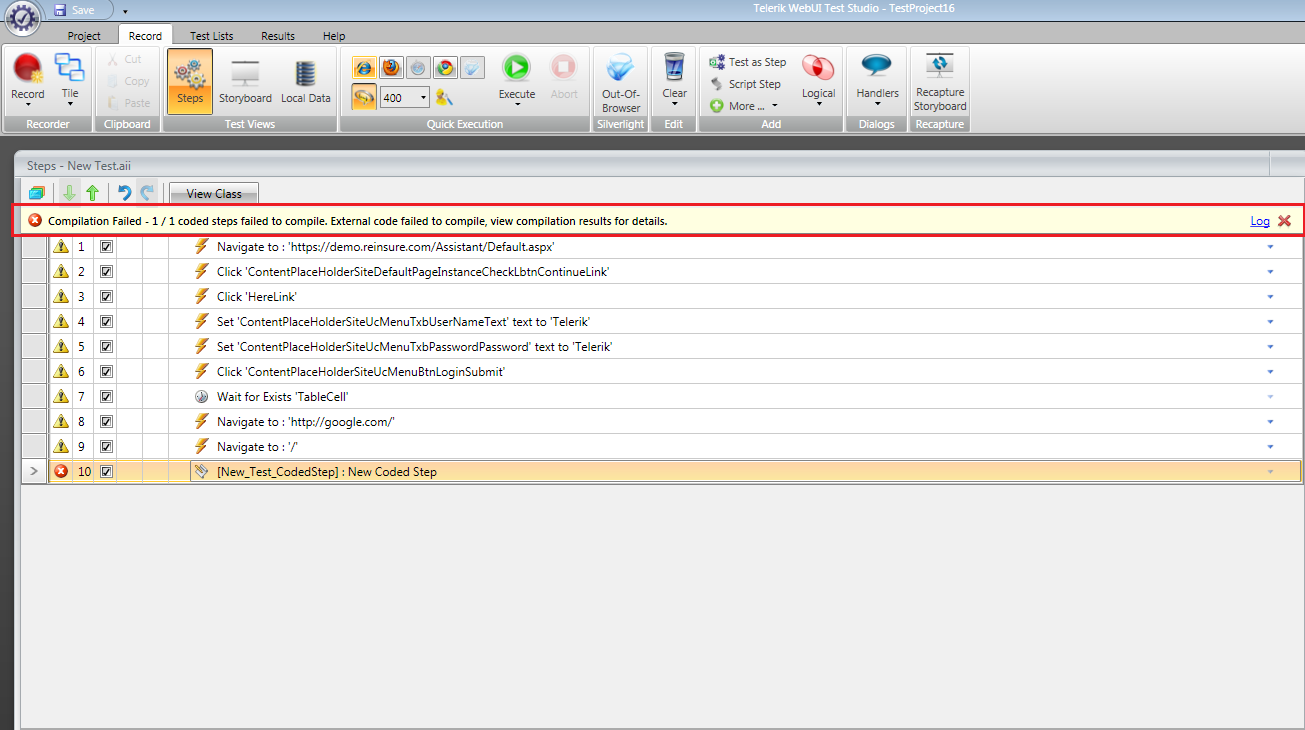Open the Local Data view
This screenshot has height=730, width=1305.
coord(306,81)
